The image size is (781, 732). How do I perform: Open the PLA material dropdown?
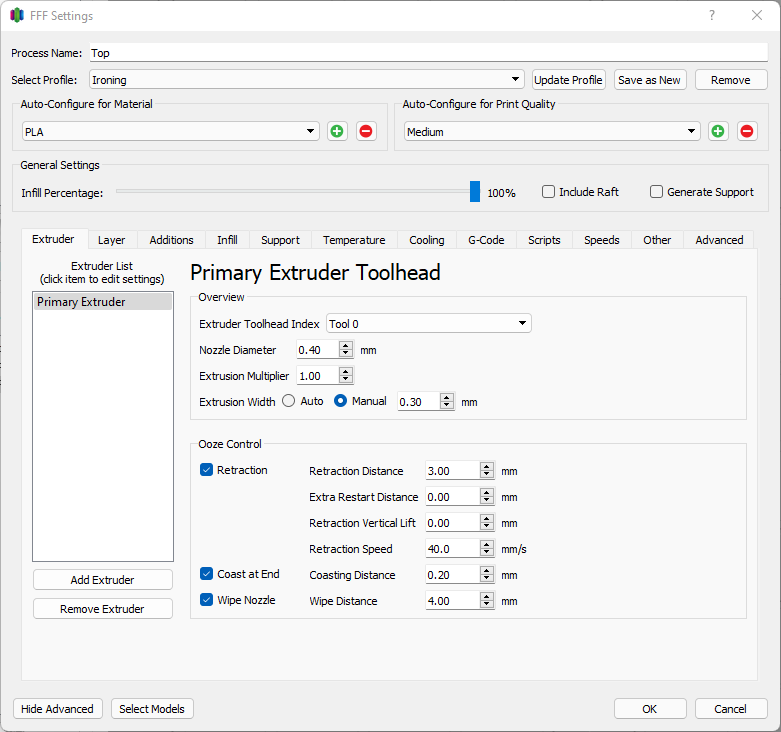click(170, 131)
